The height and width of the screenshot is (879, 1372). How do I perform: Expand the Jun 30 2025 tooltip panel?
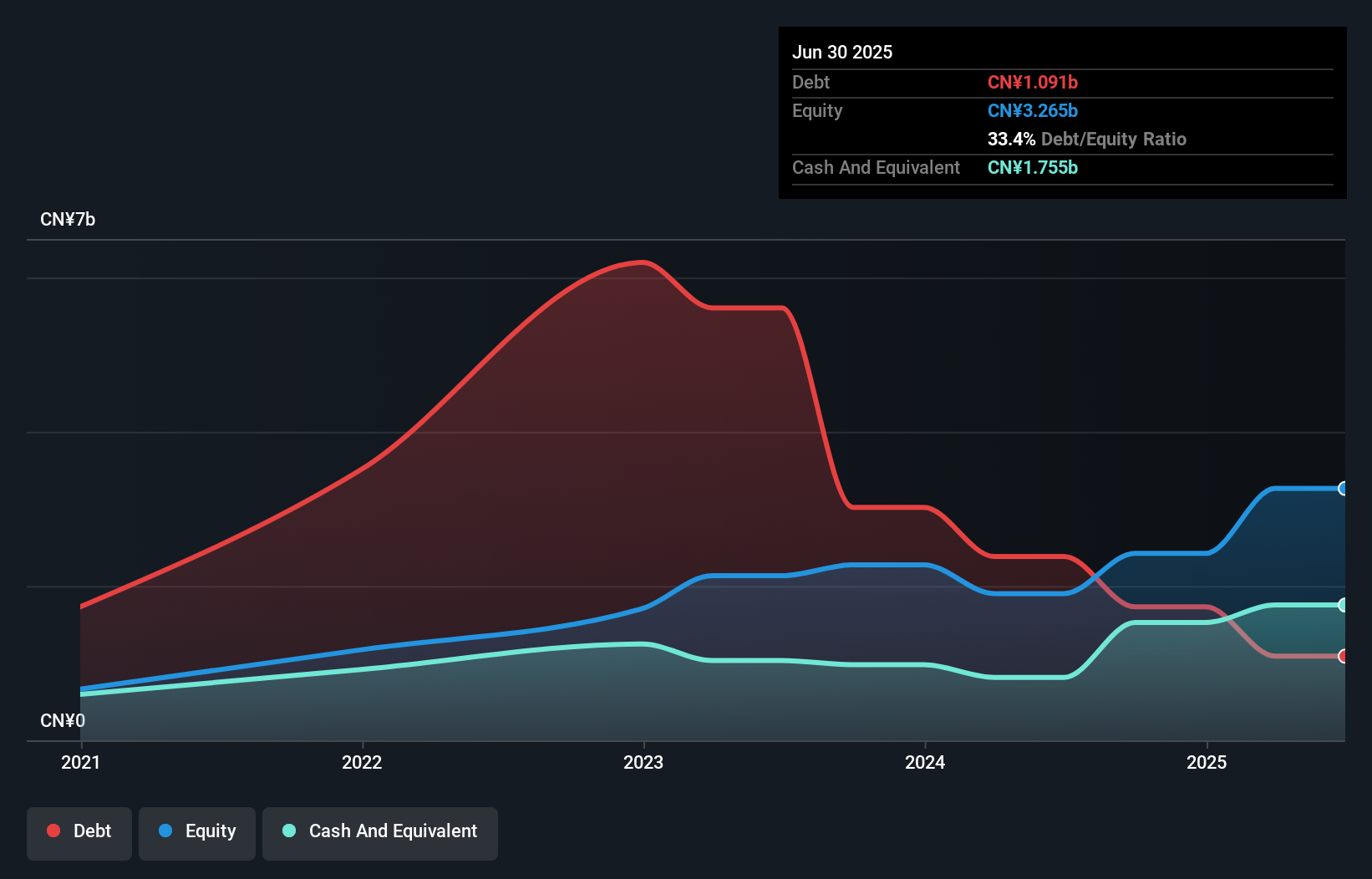pyautogui.click(x=842, y=52)
